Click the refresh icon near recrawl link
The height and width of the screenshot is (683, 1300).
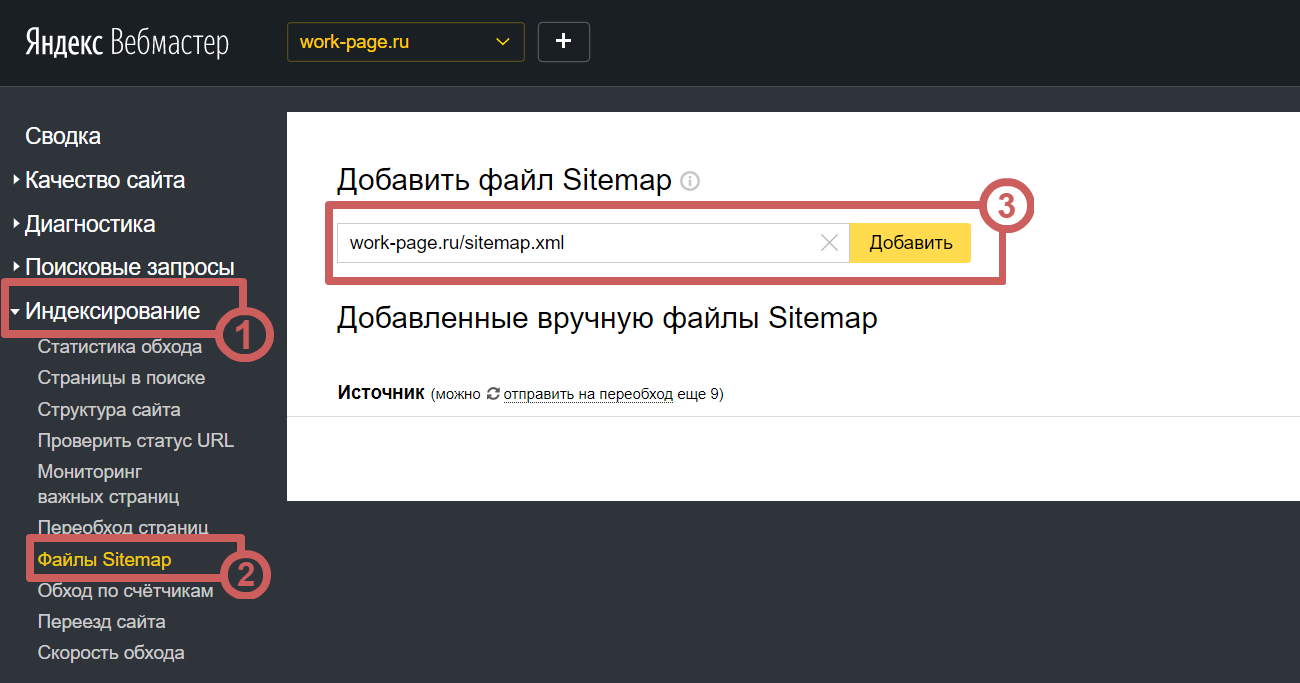(x=492, y=394)
